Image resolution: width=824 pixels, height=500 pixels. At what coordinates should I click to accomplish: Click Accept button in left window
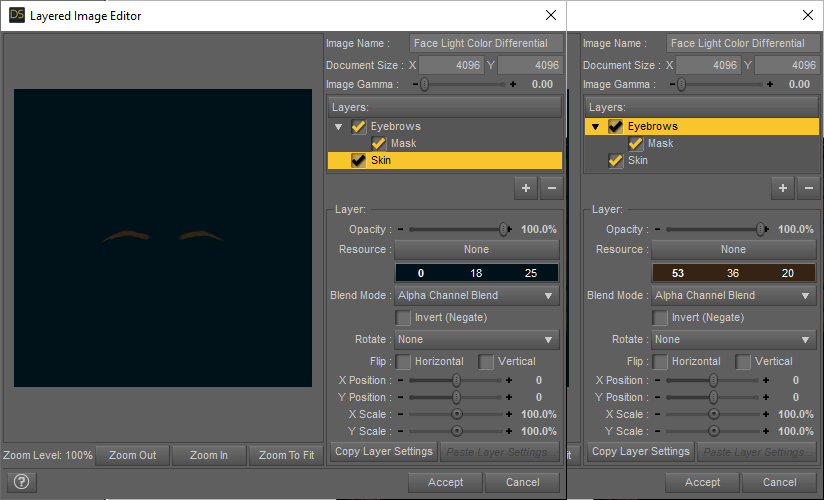coord(446,482)
